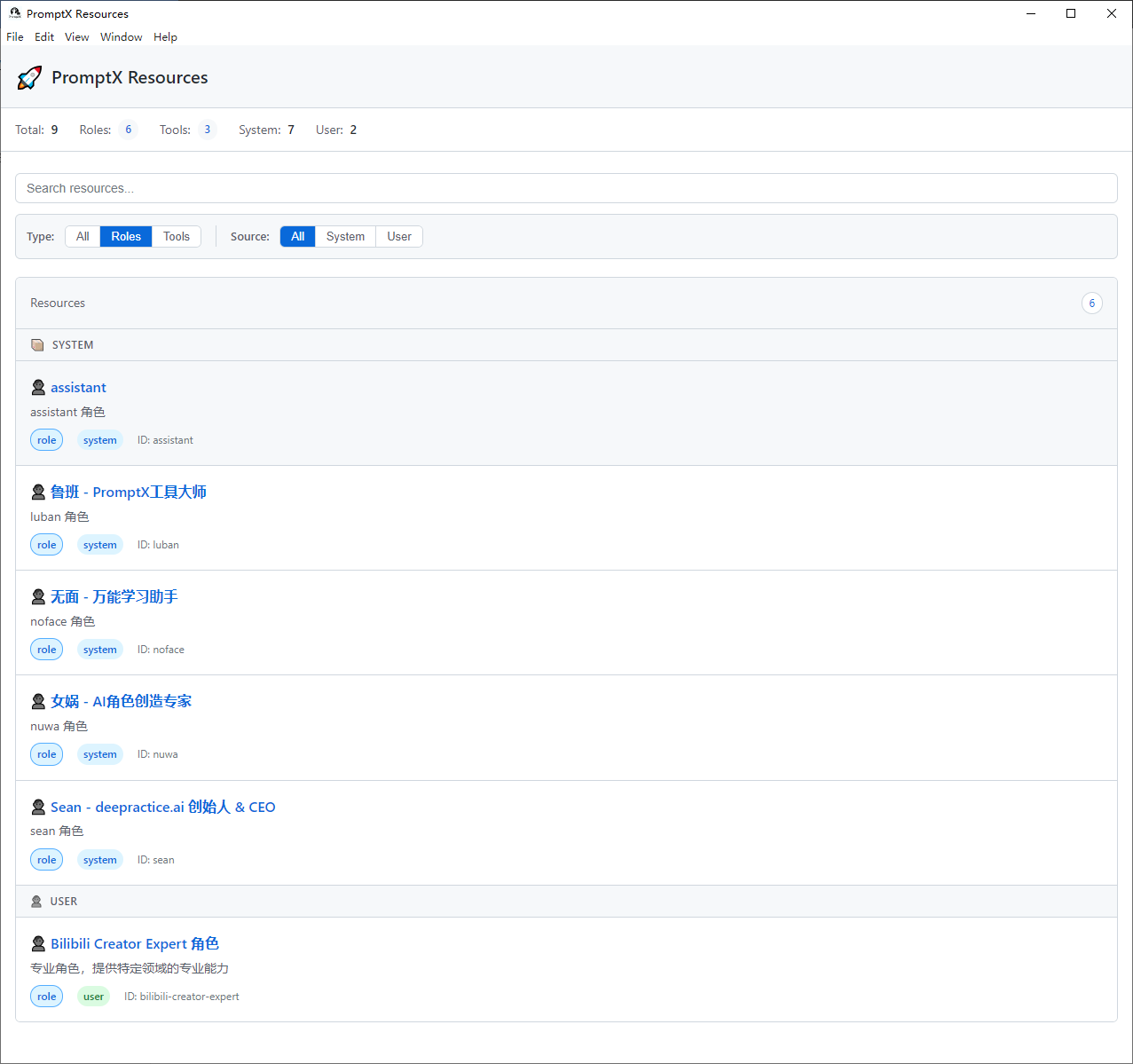Click the 'luban 角色' description
The height and width of the screenshot is (1064, 1133).
(59, 516)
